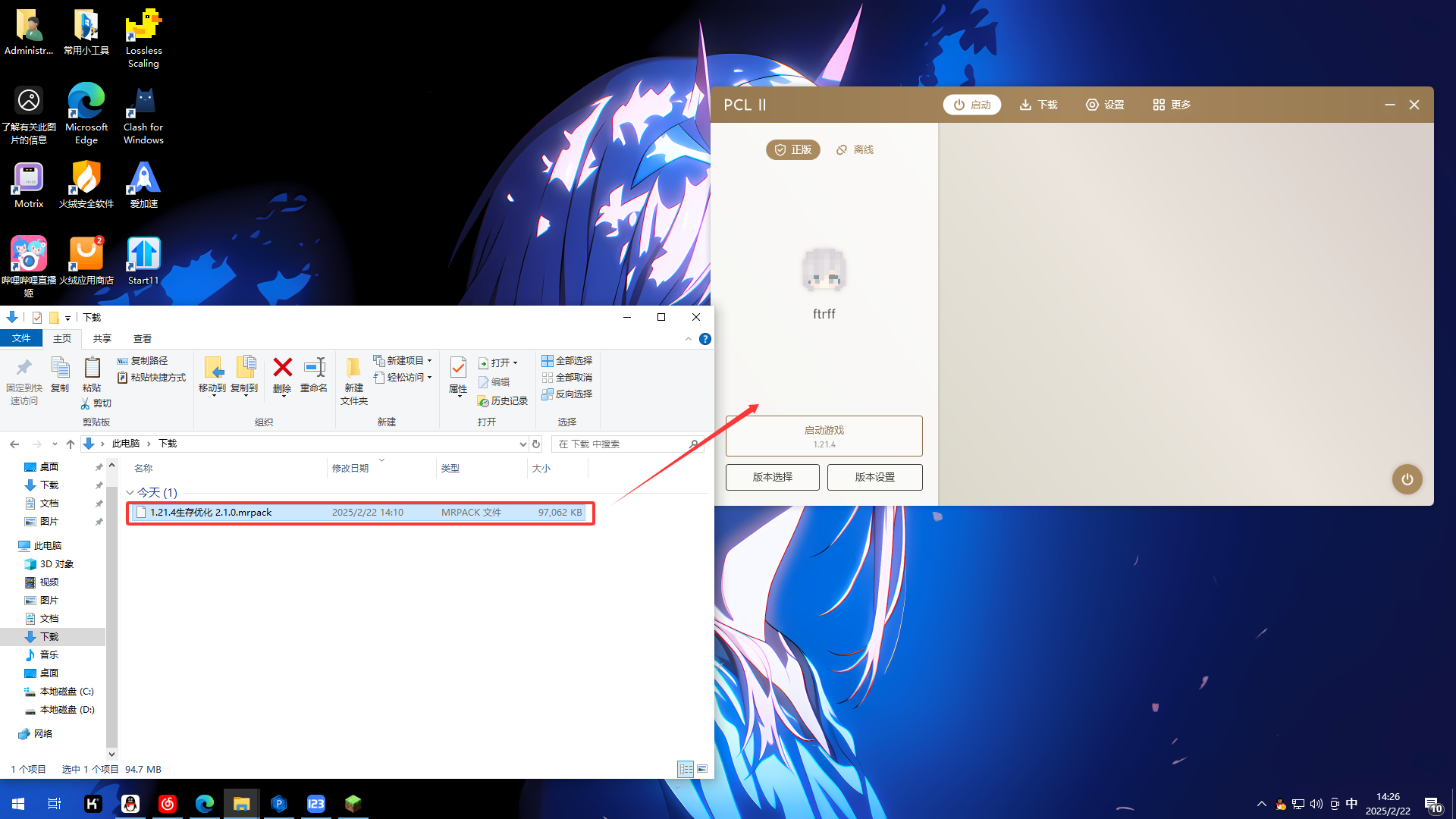
Task: Click volume icon in system tray
Action: [1316, 804]
